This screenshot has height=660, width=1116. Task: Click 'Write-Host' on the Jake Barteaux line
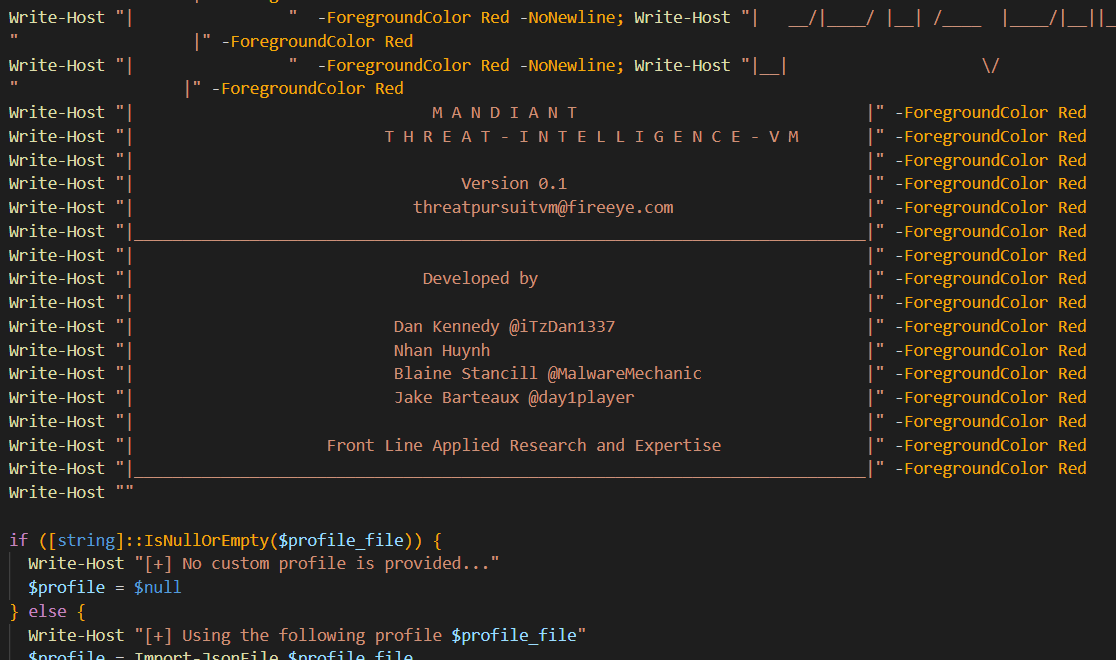(57, 397)
